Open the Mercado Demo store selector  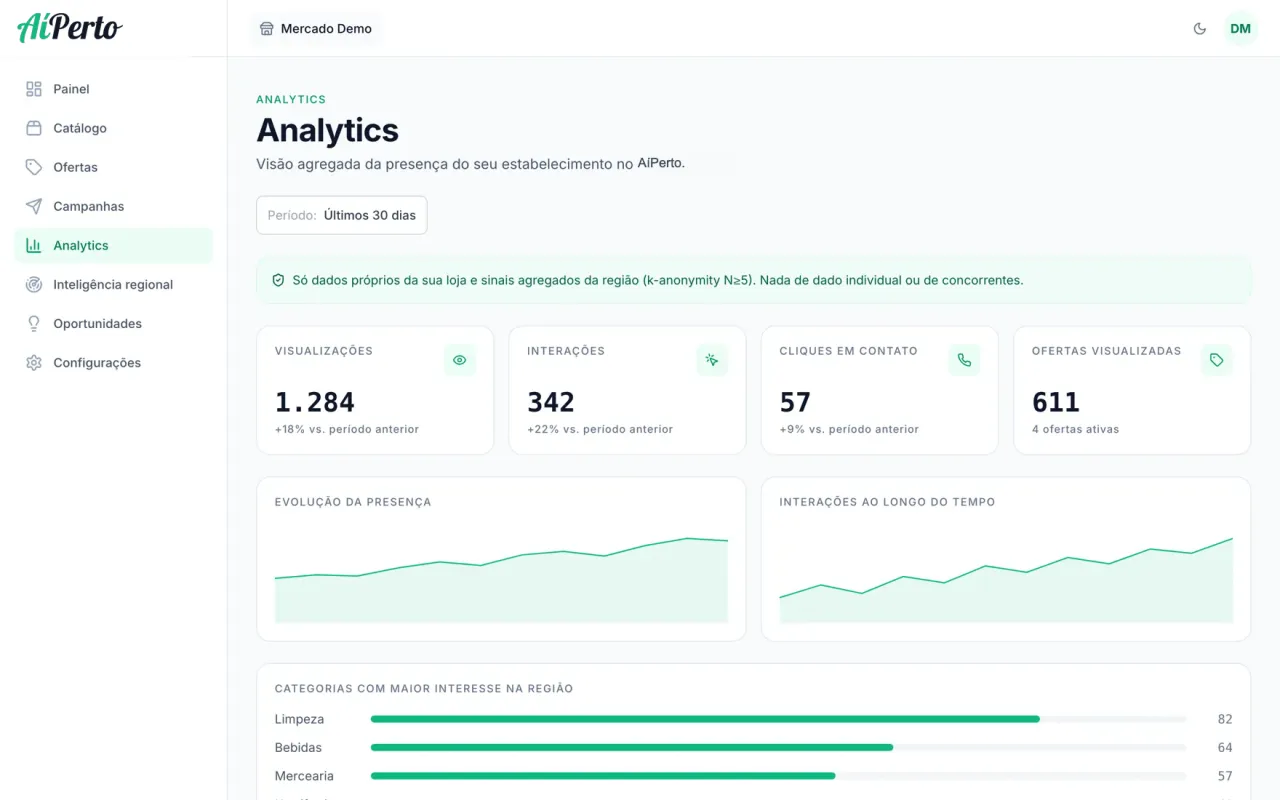[316, 29]
